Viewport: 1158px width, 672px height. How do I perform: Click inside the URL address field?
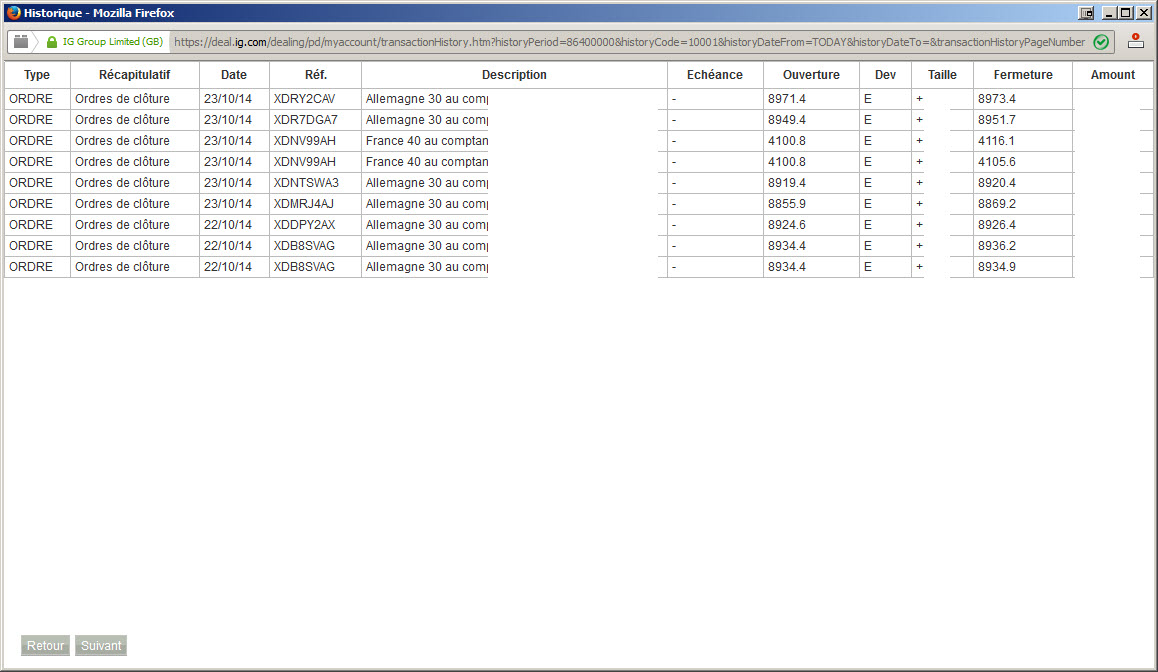629,42
